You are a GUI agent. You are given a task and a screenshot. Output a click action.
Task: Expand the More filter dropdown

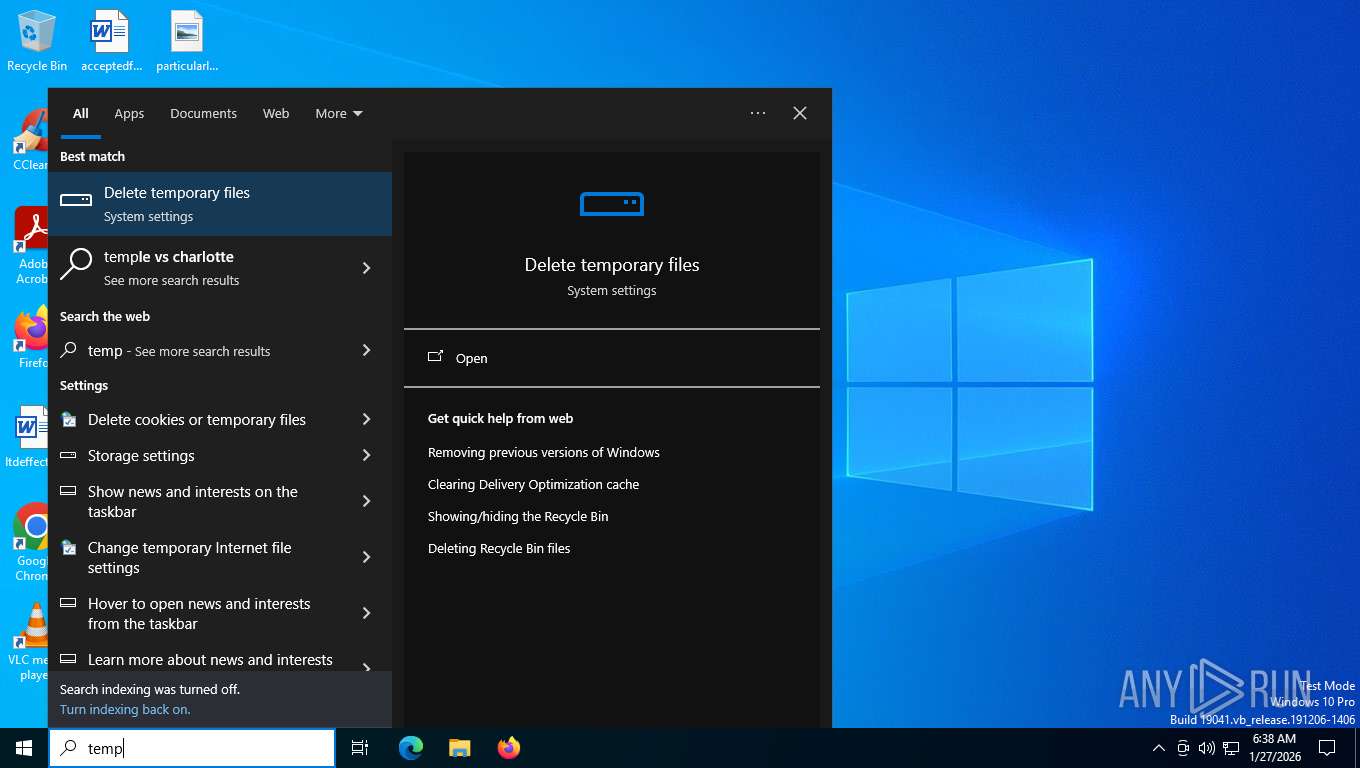[339, 114]
